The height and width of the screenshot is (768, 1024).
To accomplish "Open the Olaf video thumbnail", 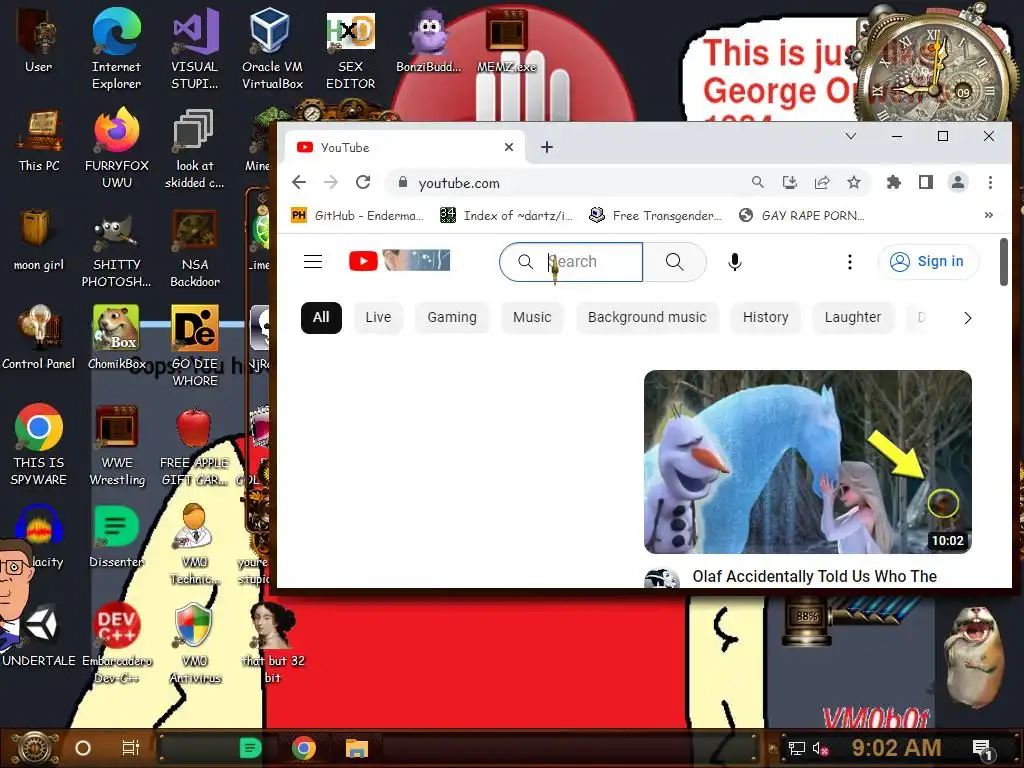I will (808, 462).
